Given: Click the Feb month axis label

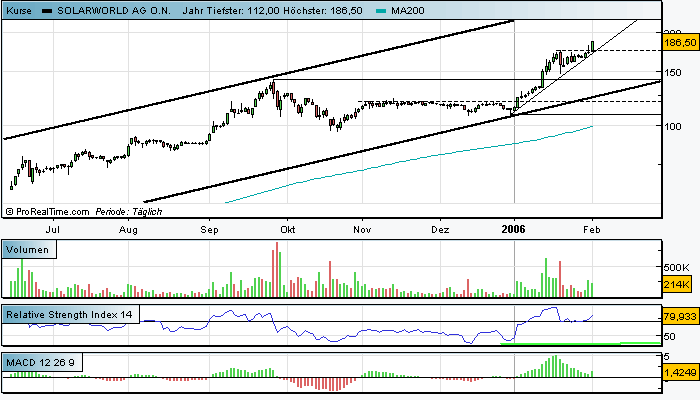Looking at the screenshot, I should [x=592, y=229].
